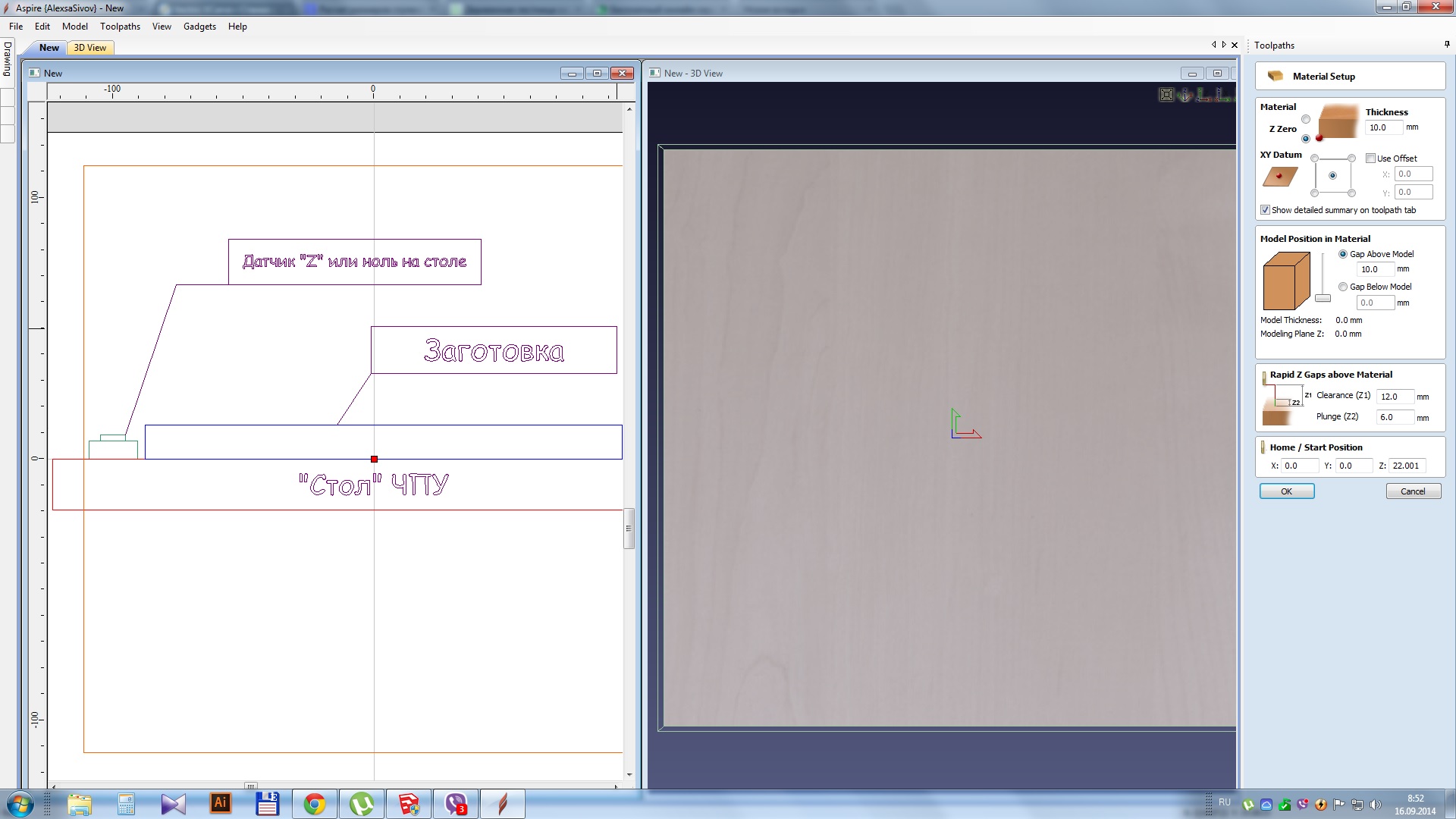The width and height of the screenshot is (1456, 819).
Task: Click the Gap Above Model slider handle
Action: coord(1323,298)
